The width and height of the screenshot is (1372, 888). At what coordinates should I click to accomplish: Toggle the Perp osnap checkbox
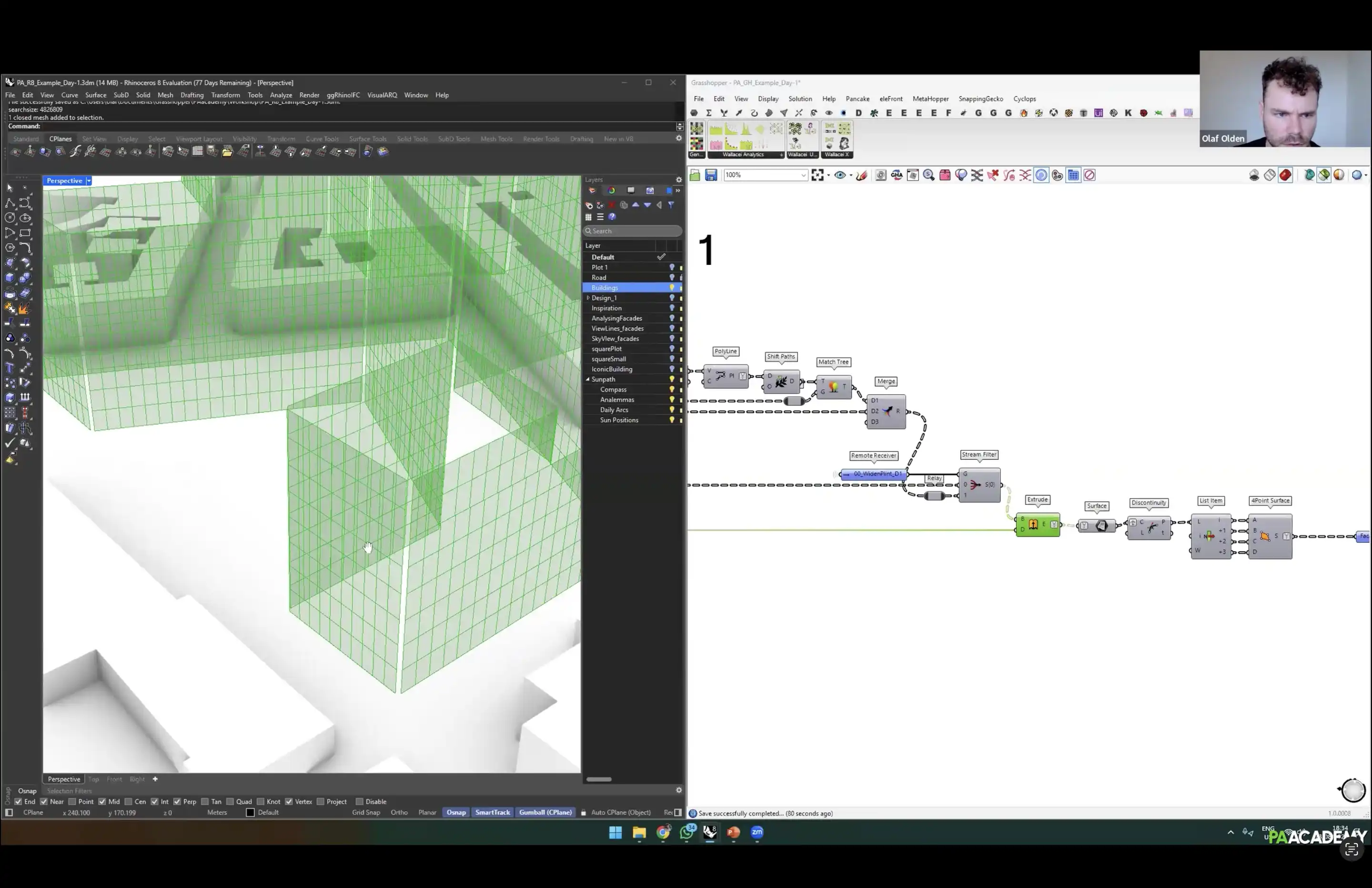[x=177, y=801]
